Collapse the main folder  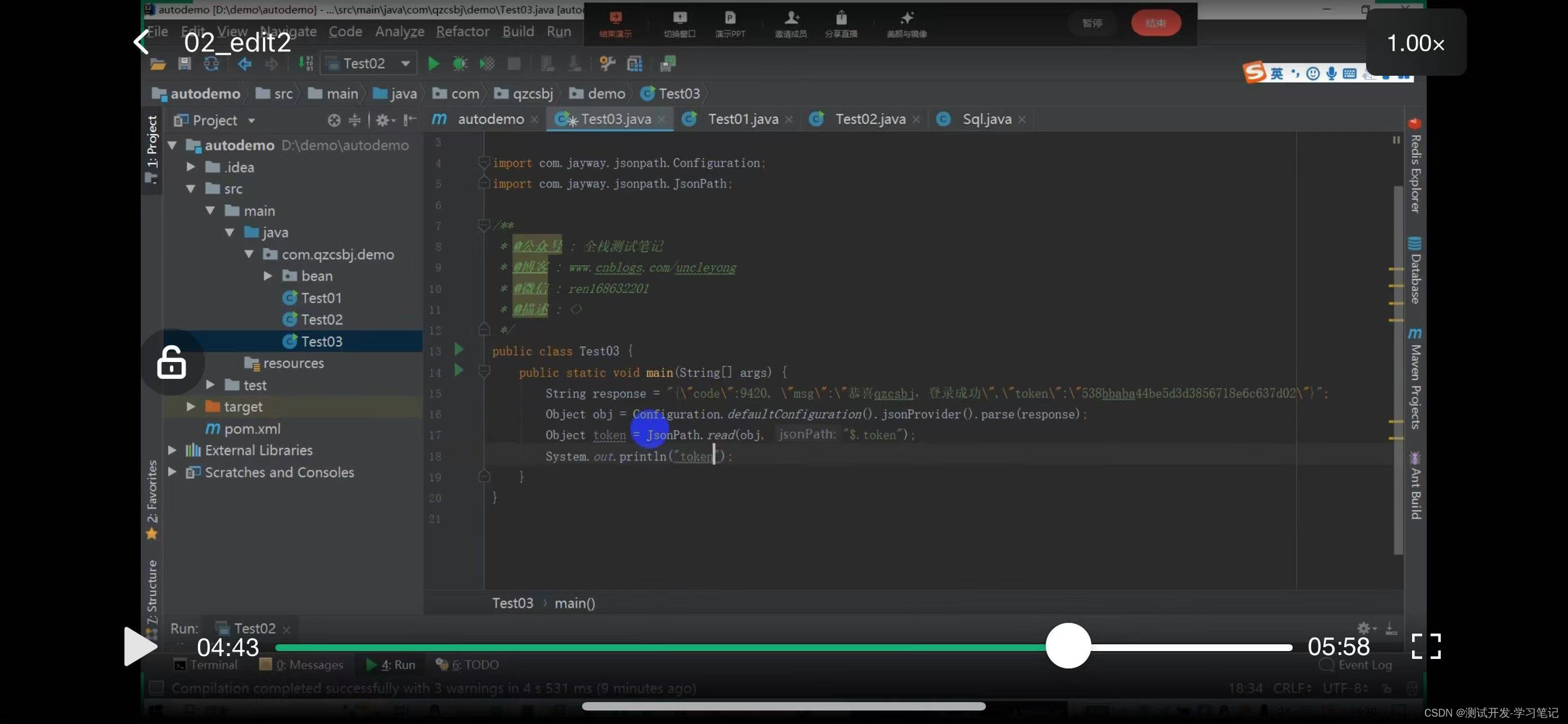pos(211,210)
